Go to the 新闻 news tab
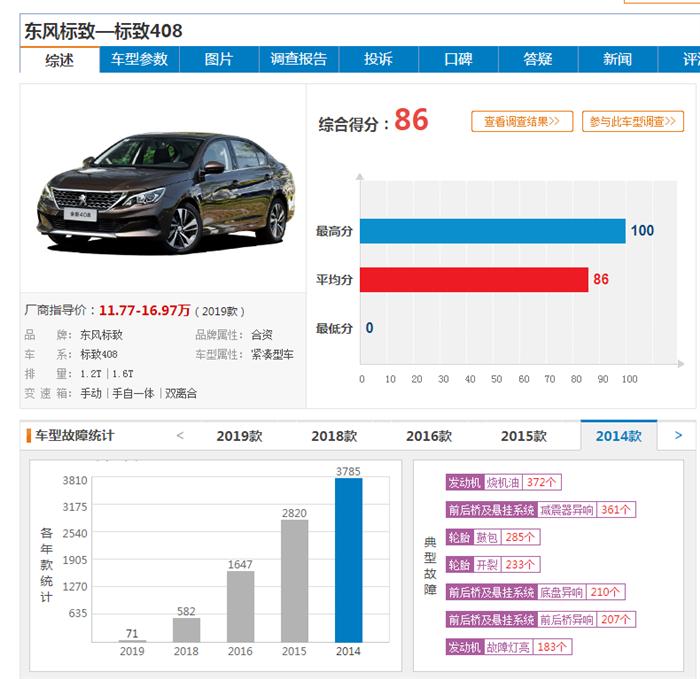The image size is (700, 679). click(x=618, y=59)
